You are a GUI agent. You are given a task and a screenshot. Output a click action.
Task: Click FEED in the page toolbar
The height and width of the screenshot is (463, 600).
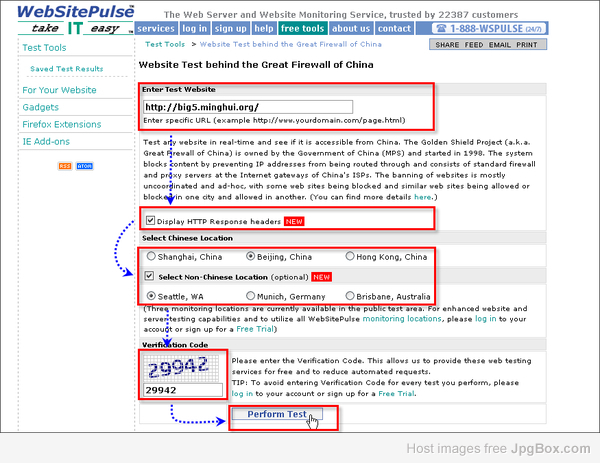pyautogui.click(x=474, y=45)
